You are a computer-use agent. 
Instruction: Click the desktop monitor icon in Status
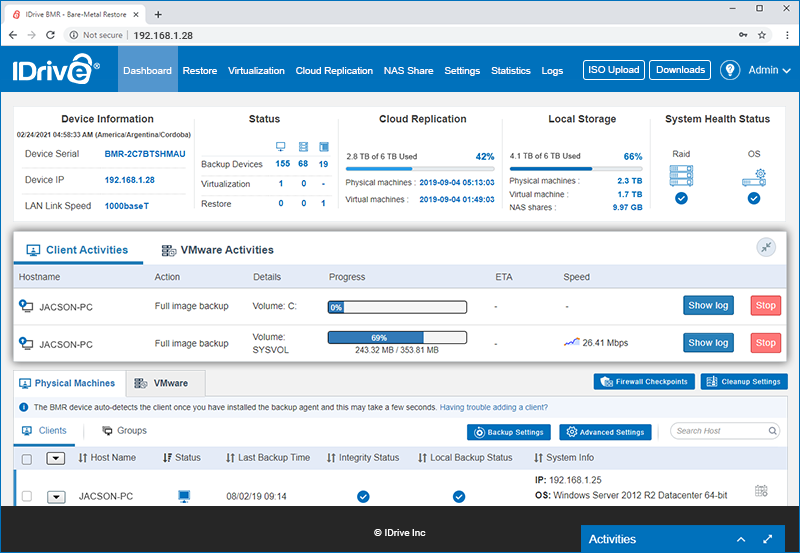[281, 146]
